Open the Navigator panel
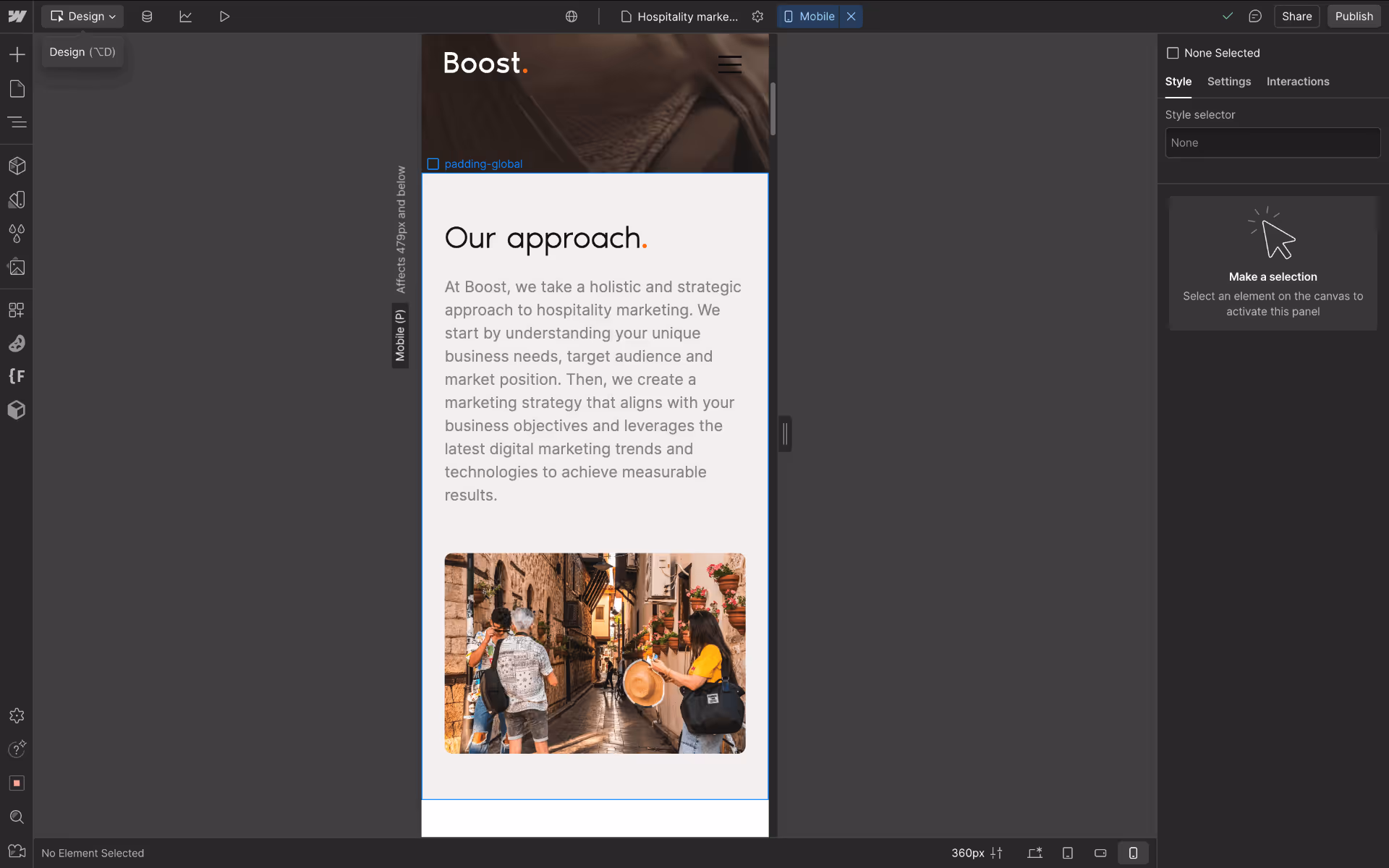This screenshot has width=1389, height=868. click(x=17, y=122)
